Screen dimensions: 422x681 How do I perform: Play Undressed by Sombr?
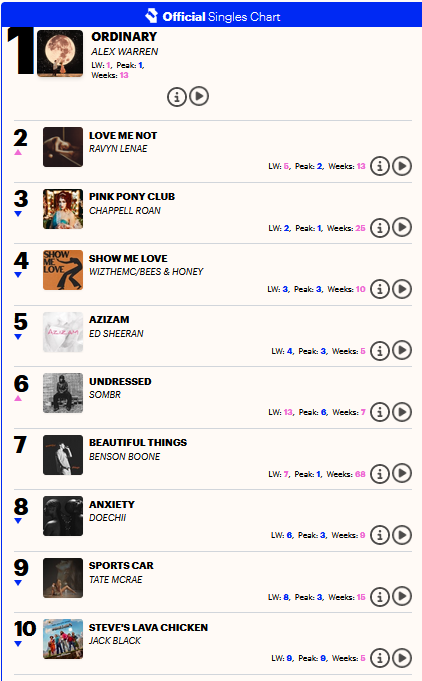coord(402,412)
